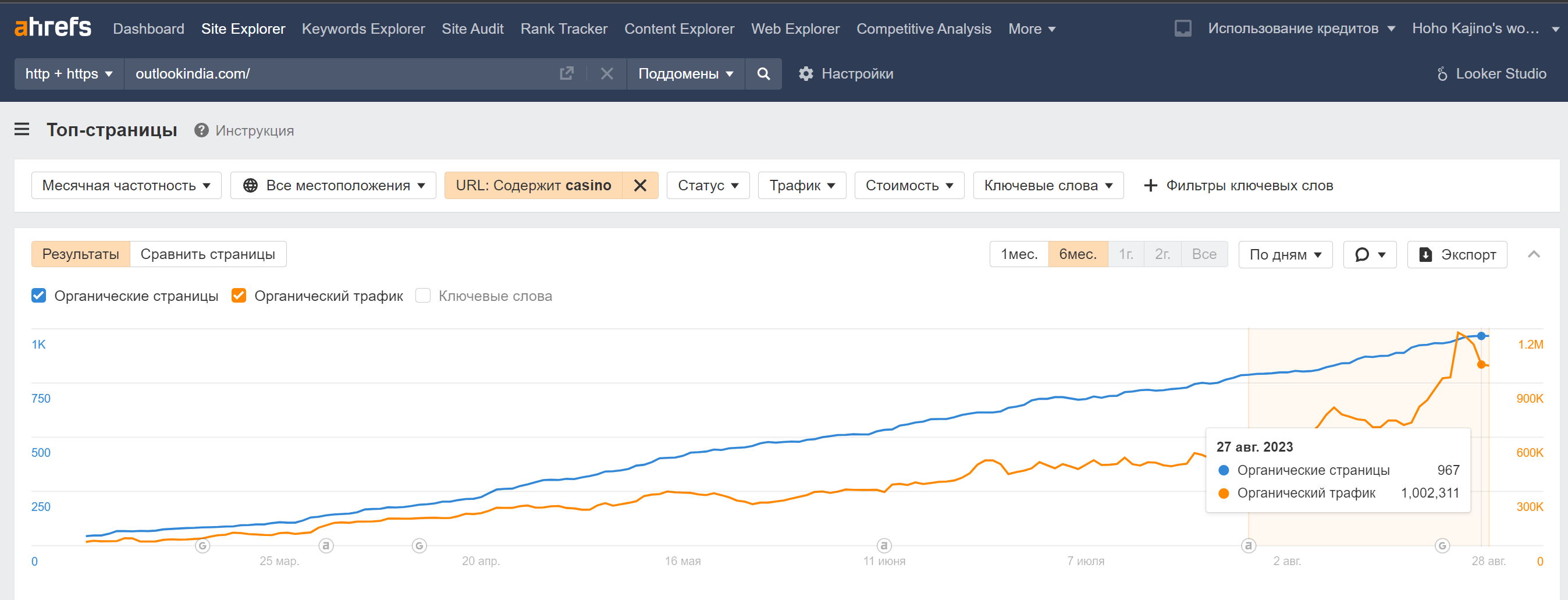Switch to Сравнить страницы tab

(208, 254)
